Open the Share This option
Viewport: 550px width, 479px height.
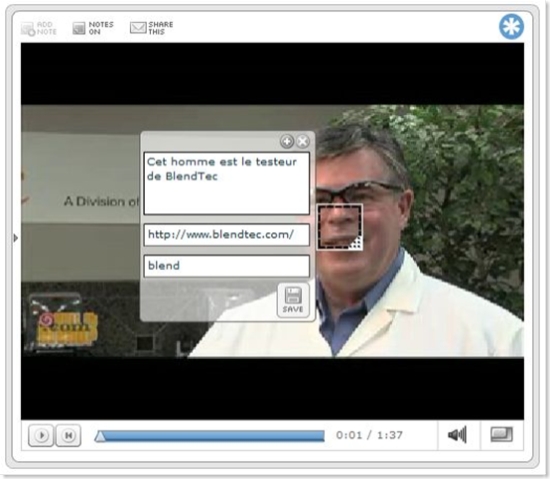[152, 28]
